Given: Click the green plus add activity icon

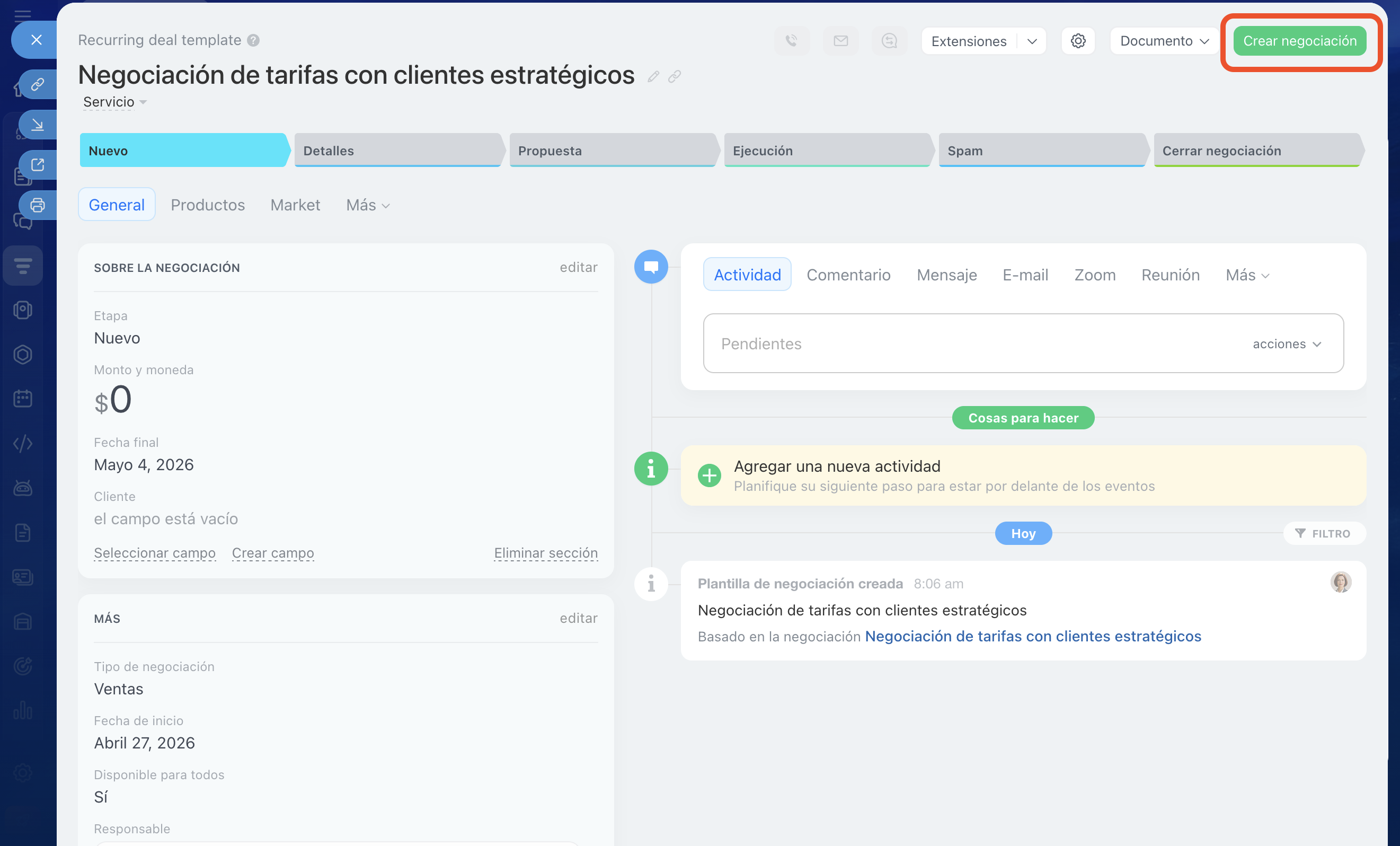Looking at the screenshot, I should 709,475.
